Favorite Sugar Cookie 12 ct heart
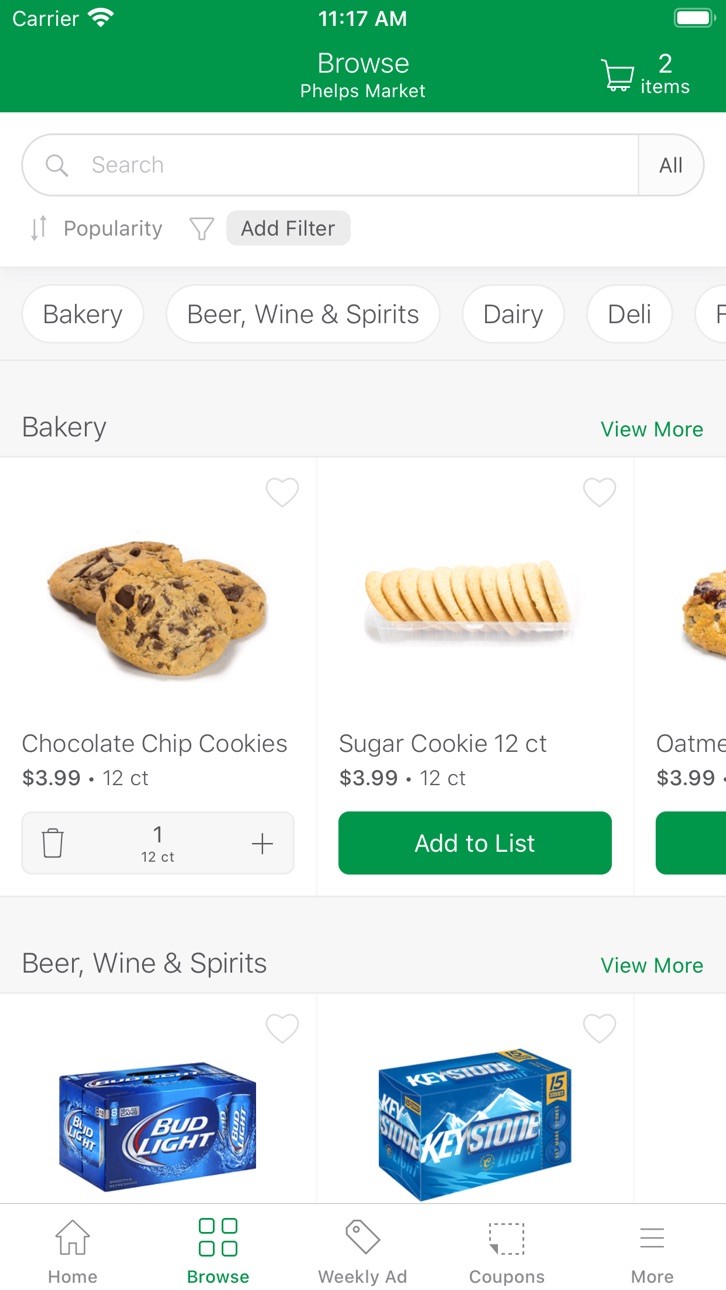Viewport: 726px width, 1290px height. [599, 492]
